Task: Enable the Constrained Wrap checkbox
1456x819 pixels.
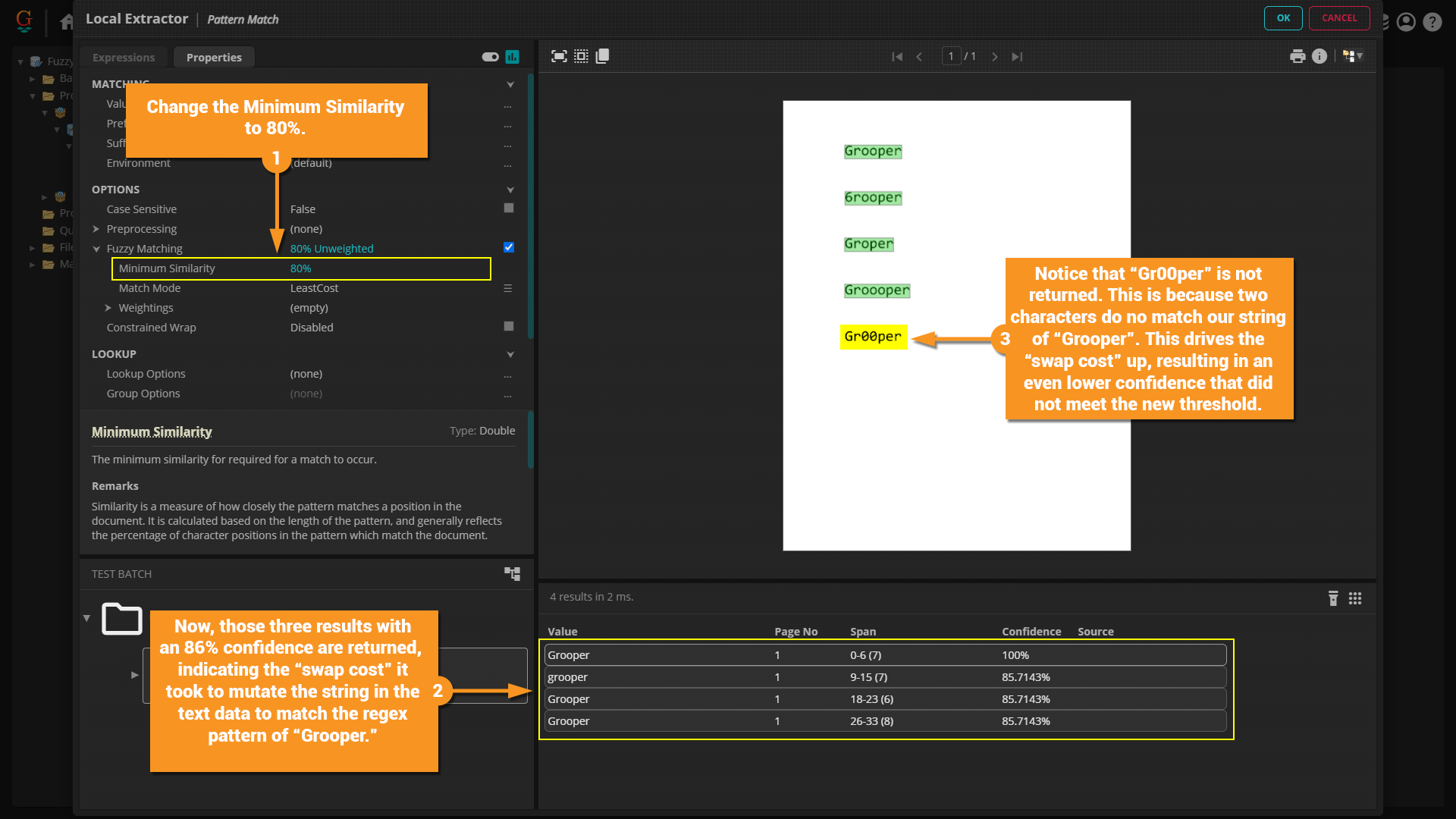Action: click(x=509, y=327)
